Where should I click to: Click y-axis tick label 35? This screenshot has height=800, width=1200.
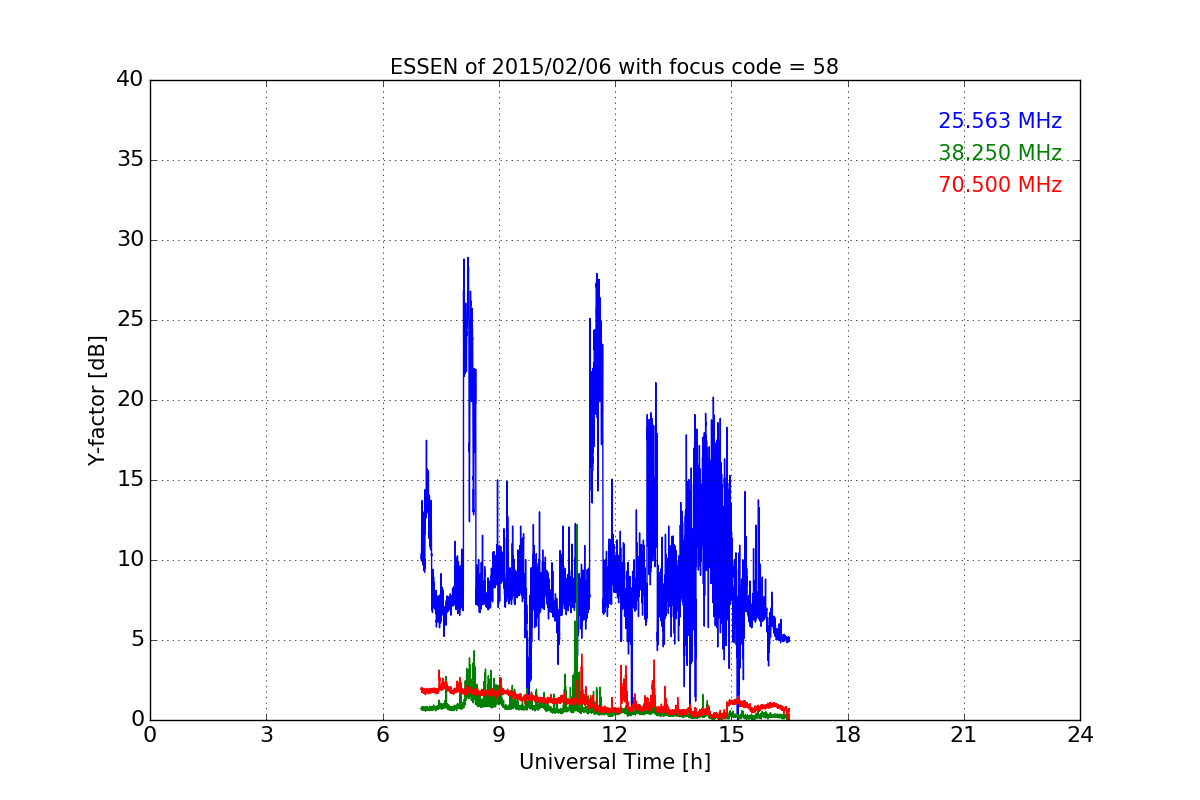(x=129, y=160)
